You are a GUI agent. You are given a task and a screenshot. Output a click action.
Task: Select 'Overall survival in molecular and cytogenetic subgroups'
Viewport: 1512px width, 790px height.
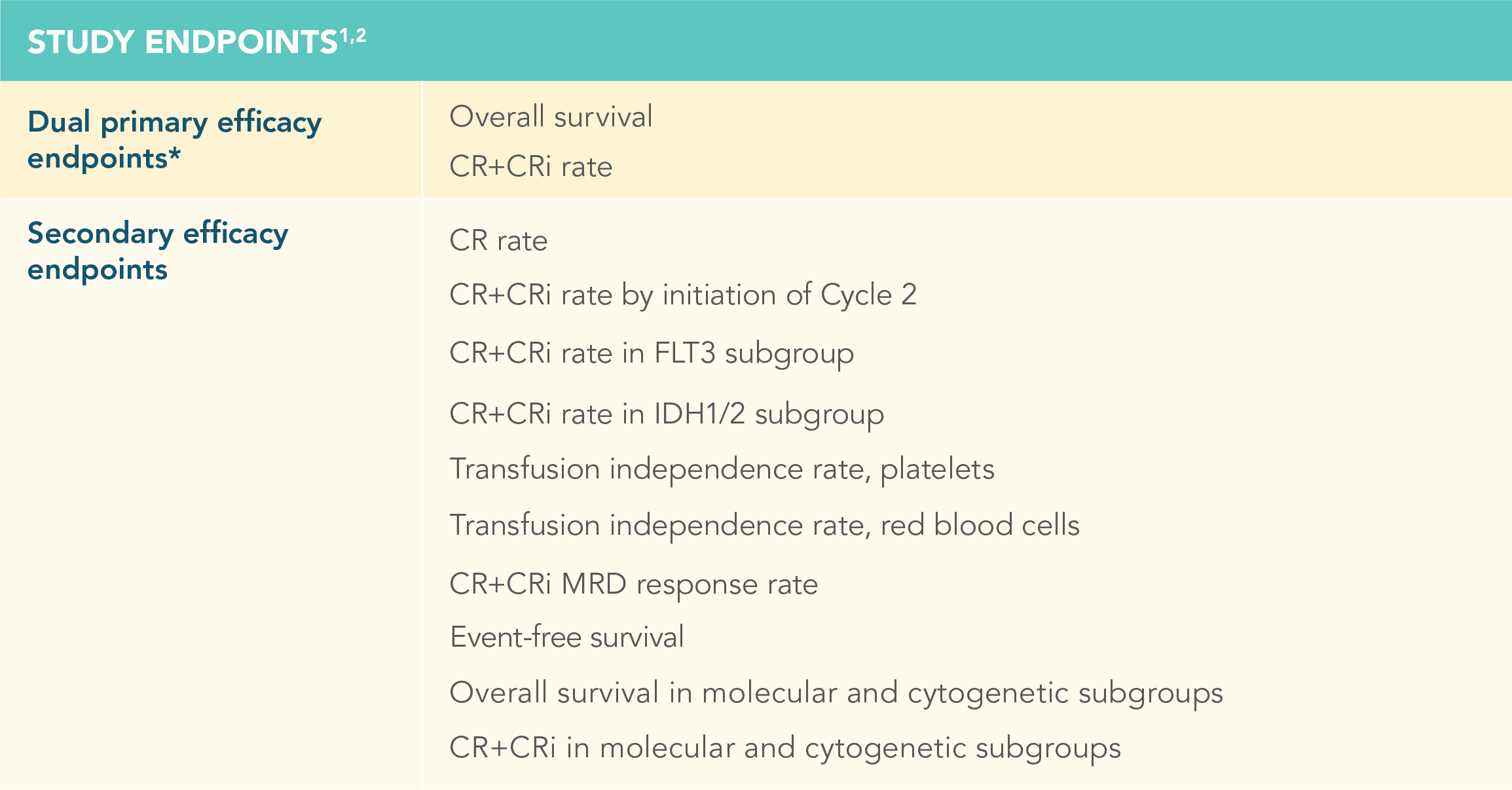click(x=836, y=693)
